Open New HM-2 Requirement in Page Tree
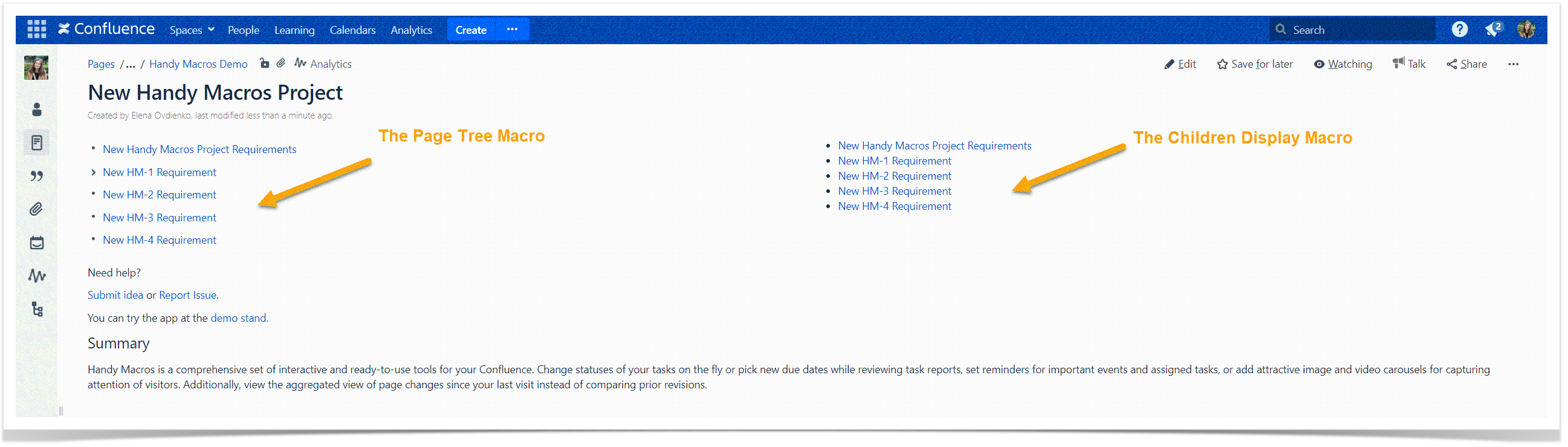Image resolution: width=1568 pixels, height=447 pixels. point(159,195)
